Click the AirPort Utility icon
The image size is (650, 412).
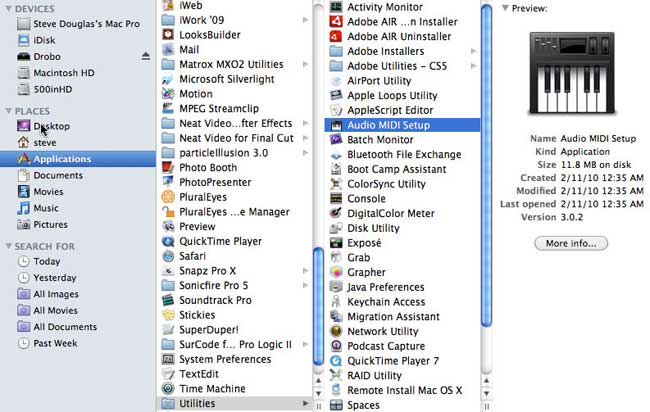pyautogui.click(x=336, y=81)
